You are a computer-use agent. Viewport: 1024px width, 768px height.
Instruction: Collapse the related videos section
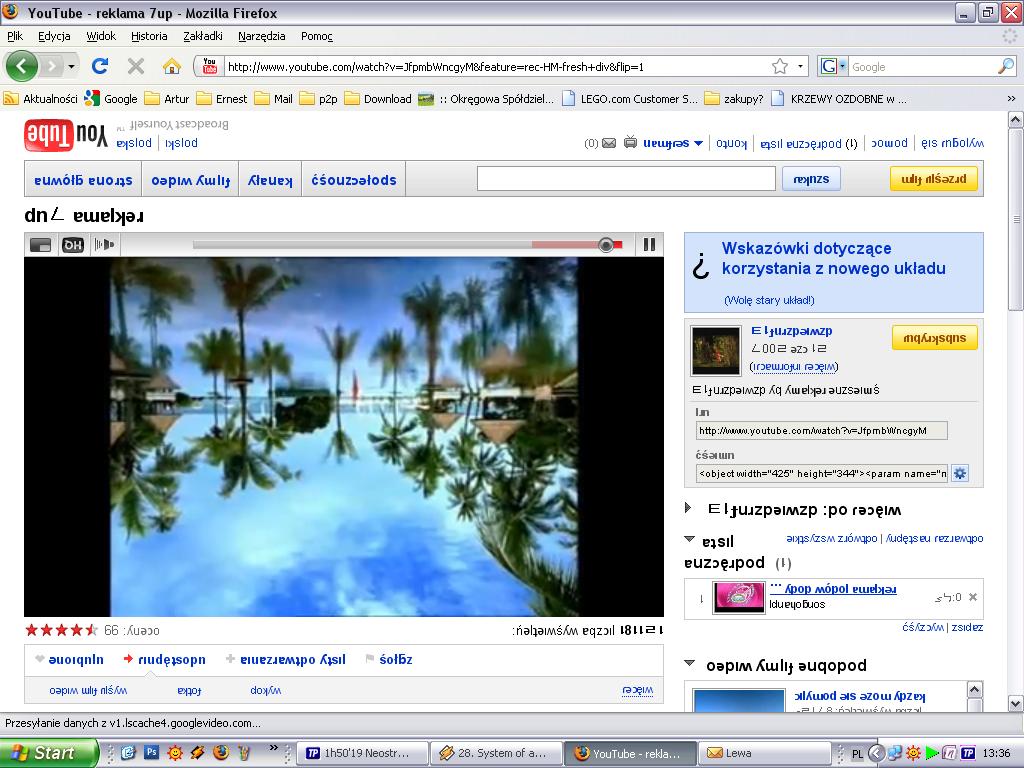pyautogui.click(x=689, y=664)
